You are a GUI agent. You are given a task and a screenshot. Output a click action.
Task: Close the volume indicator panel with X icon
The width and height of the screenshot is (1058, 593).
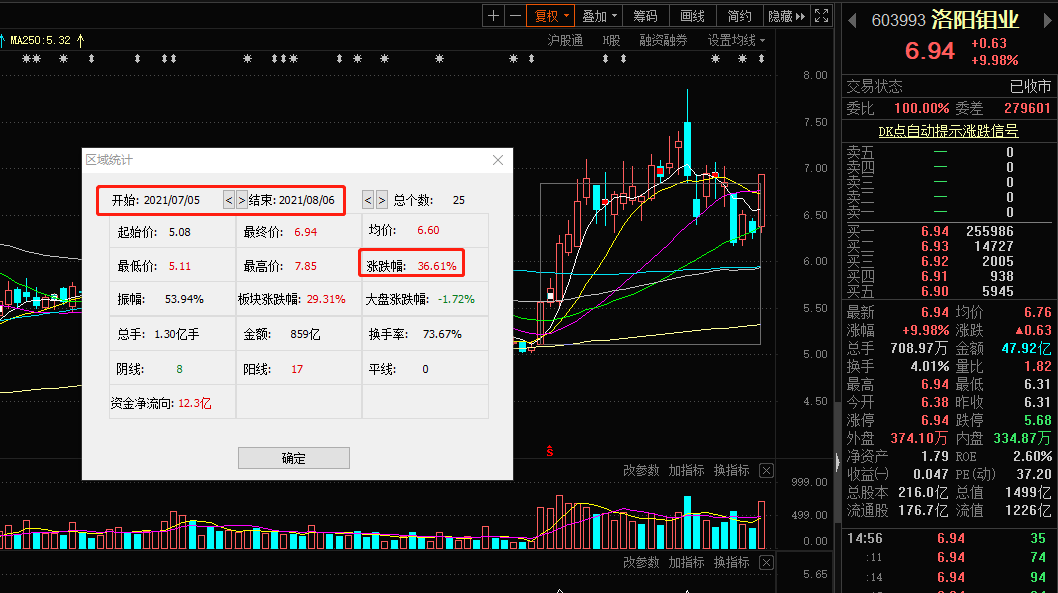click(x=766, y=470)
